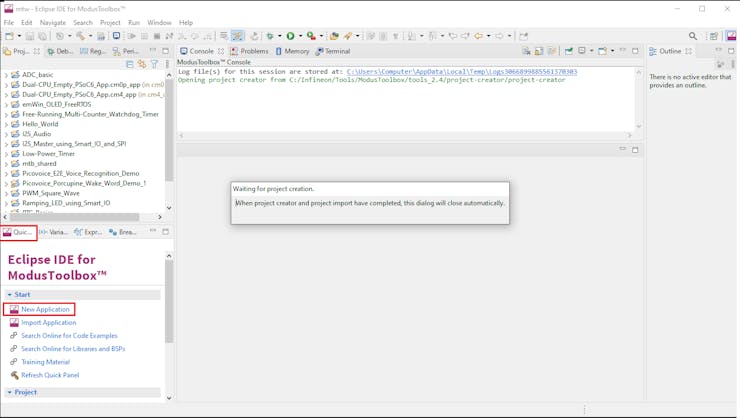Viewport: 740px width, 418px height.
Task: Maximize the Console view
Action: pyautogui.click(x=635, y=51)
